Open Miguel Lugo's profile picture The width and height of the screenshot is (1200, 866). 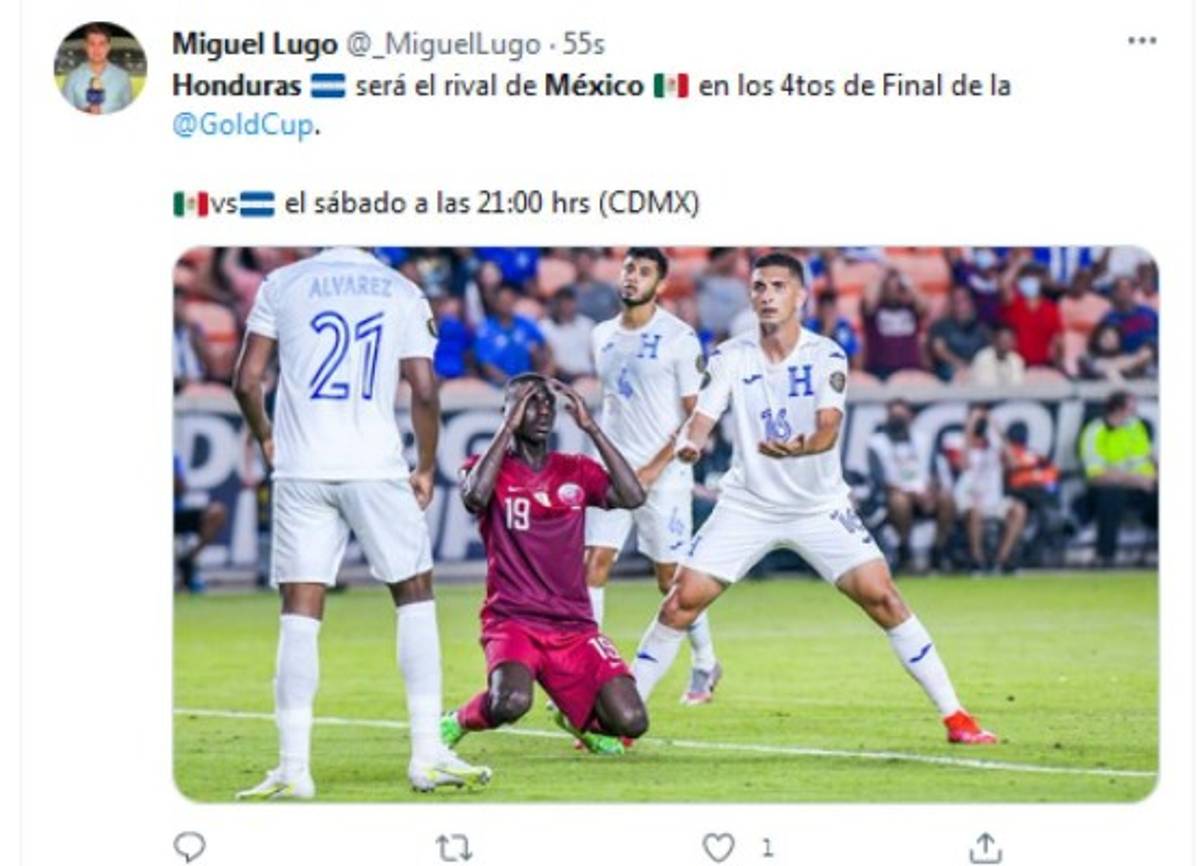click(100, 68)
